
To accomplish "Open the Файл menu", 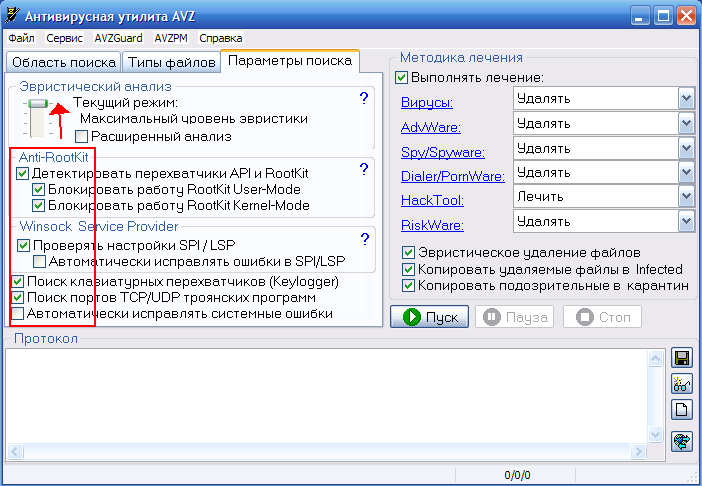I will (x=21, y=38).
